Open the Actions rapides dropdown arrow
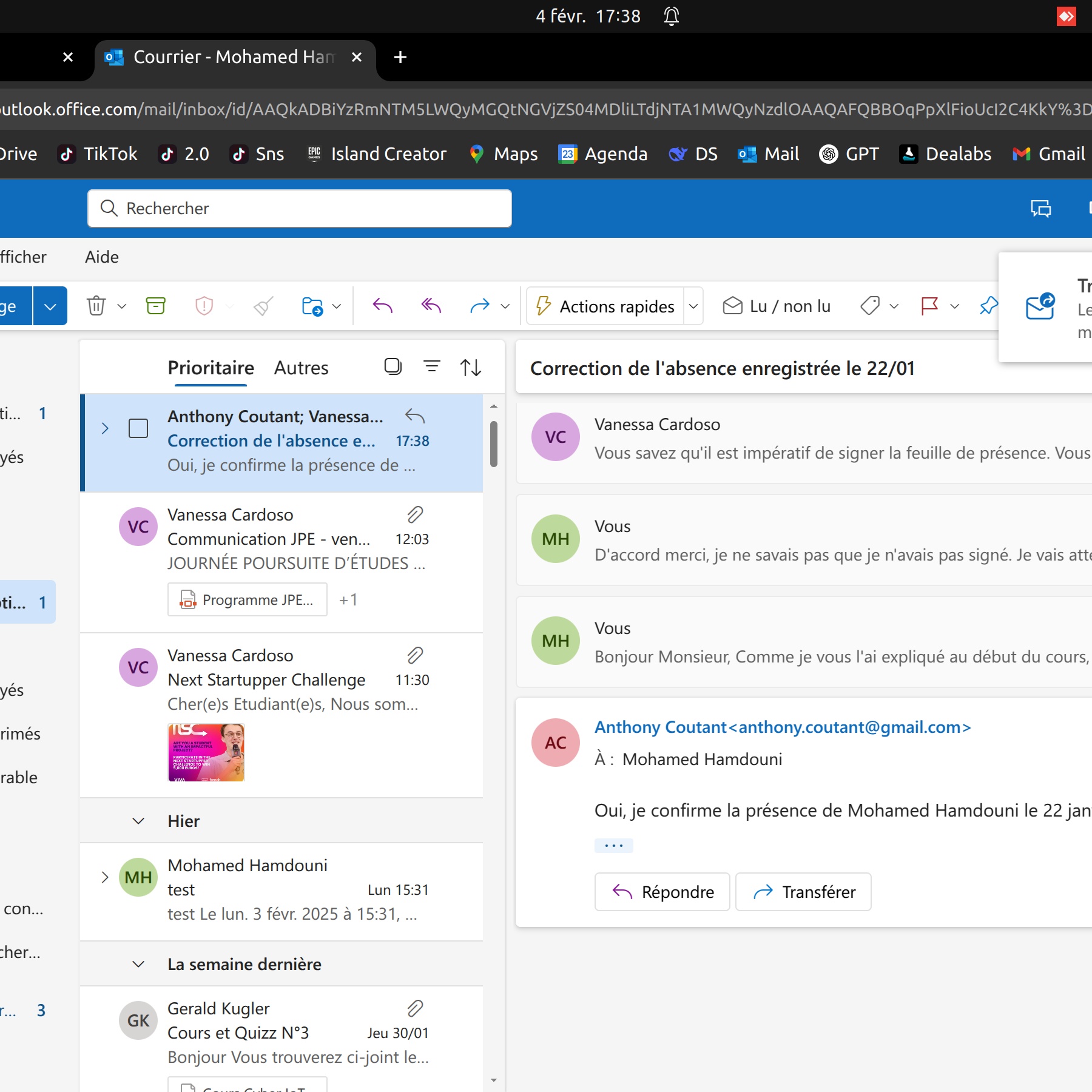The height and width of the screenshot is (1092, 1092). click(693, 306)
